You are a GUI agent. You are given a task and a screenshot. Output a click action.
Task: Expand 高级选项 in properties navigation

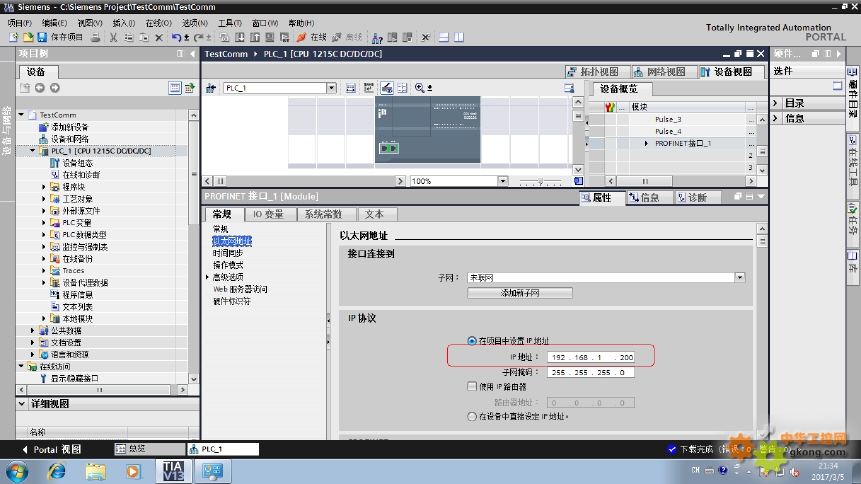[208, 277]
